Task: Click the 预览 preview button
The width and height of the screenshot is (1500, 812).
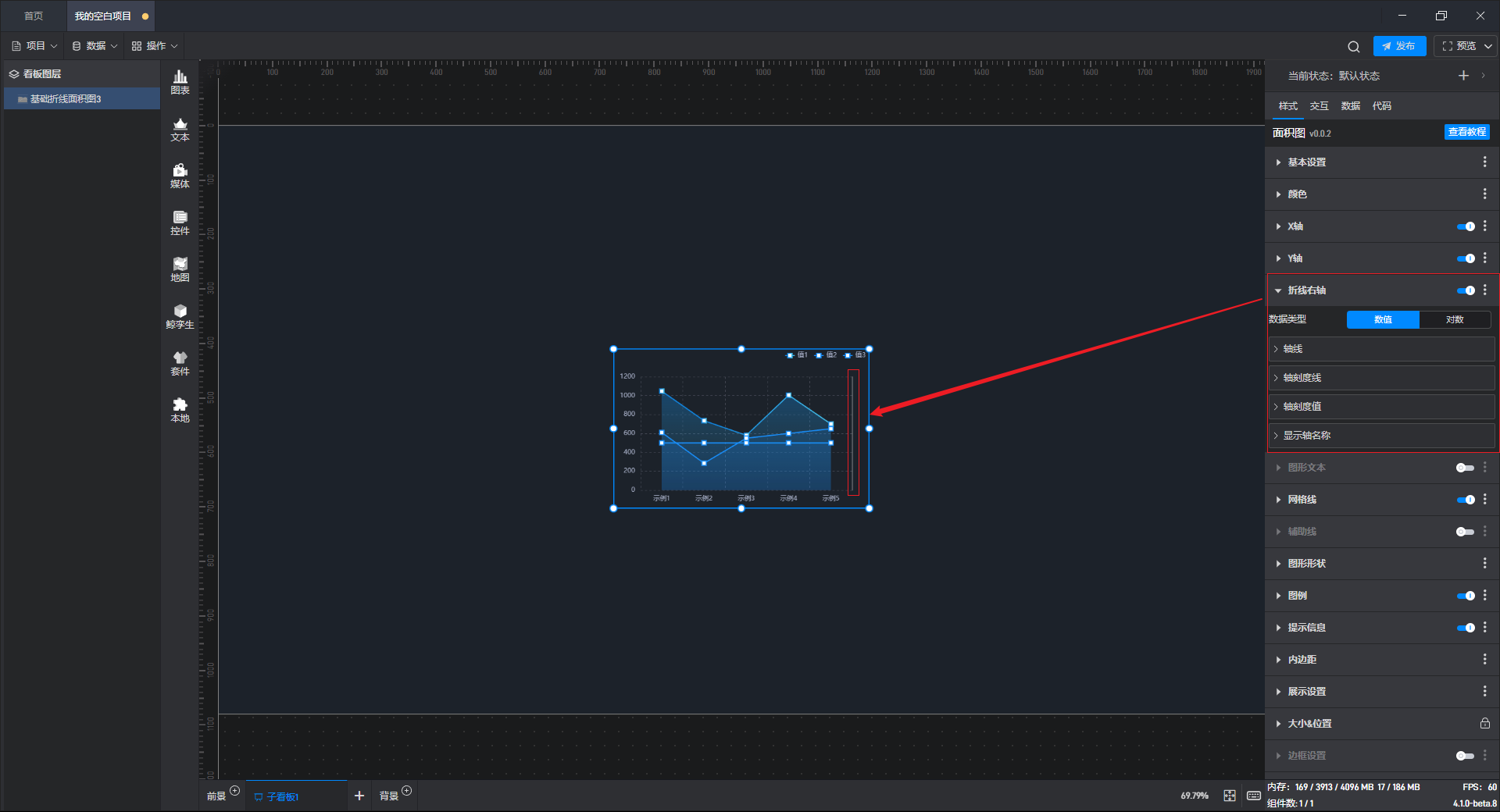Action: tap(1459, 46)
